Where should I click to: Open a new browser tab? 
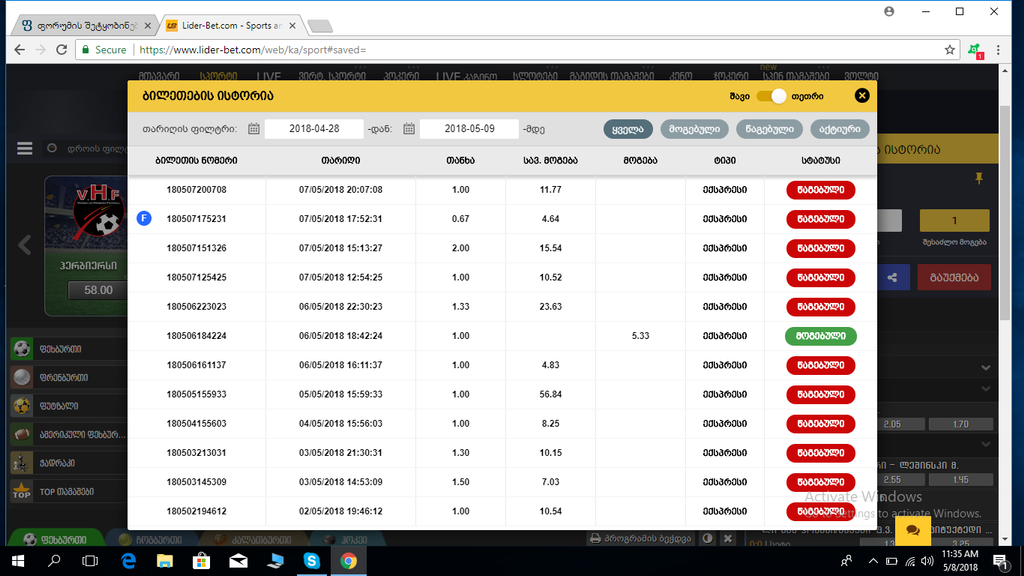[x=320, y=26]
